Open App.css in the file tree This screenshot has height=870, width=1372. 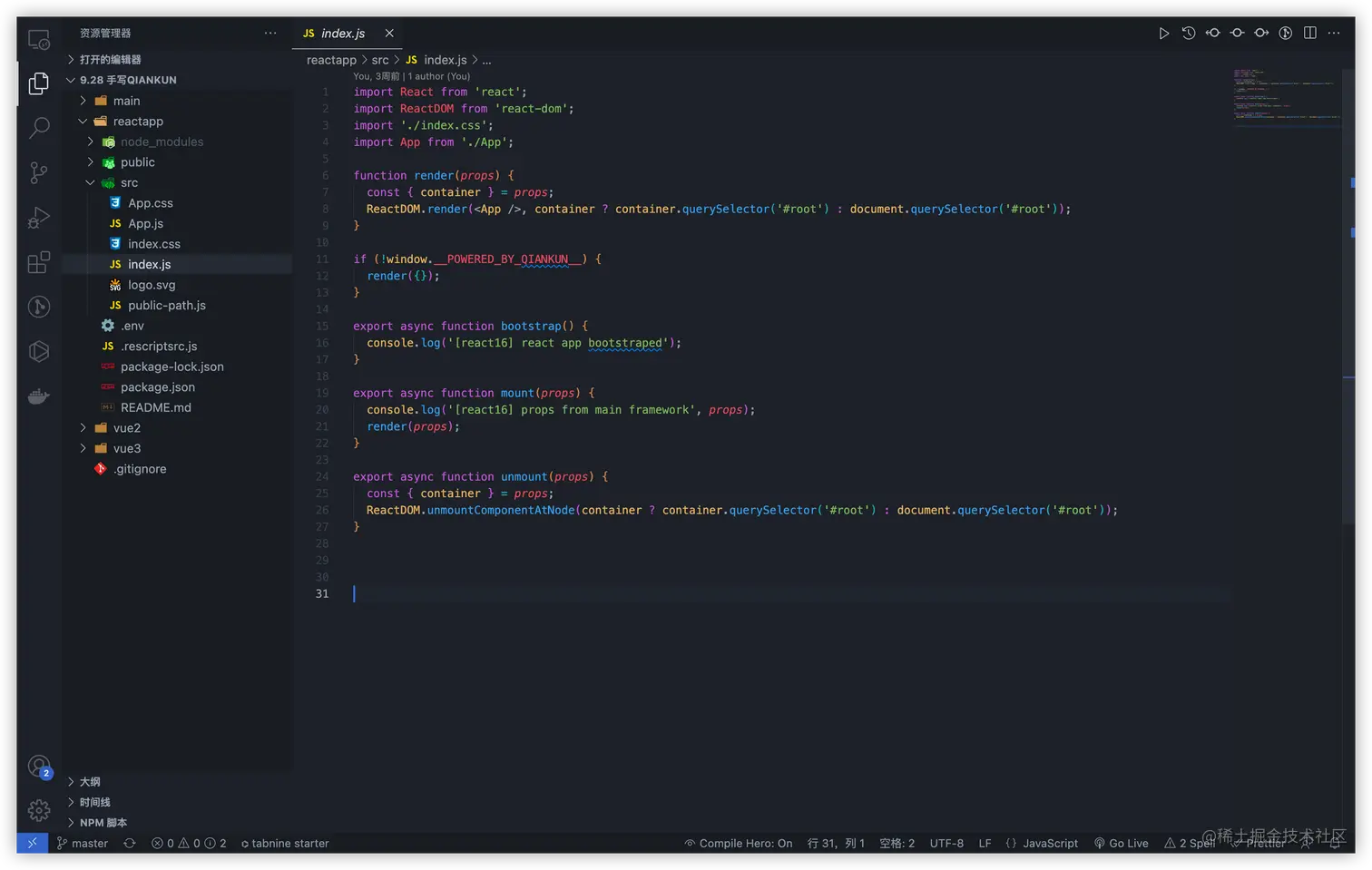(x=177, y=203)
